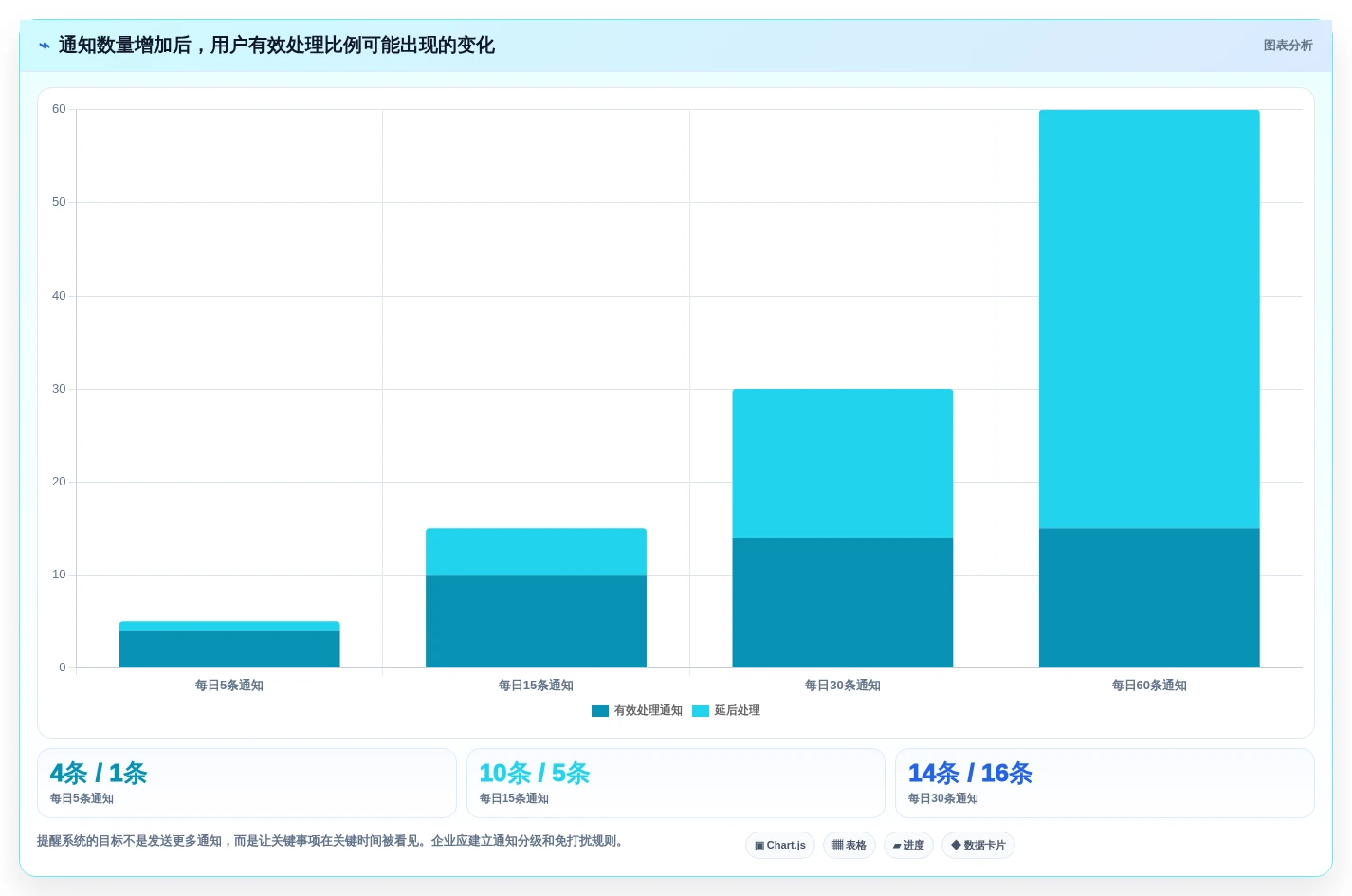Click the light cyan segment of 每日60条通知 bar
Screen dimensions: 1352x896
1149,320
